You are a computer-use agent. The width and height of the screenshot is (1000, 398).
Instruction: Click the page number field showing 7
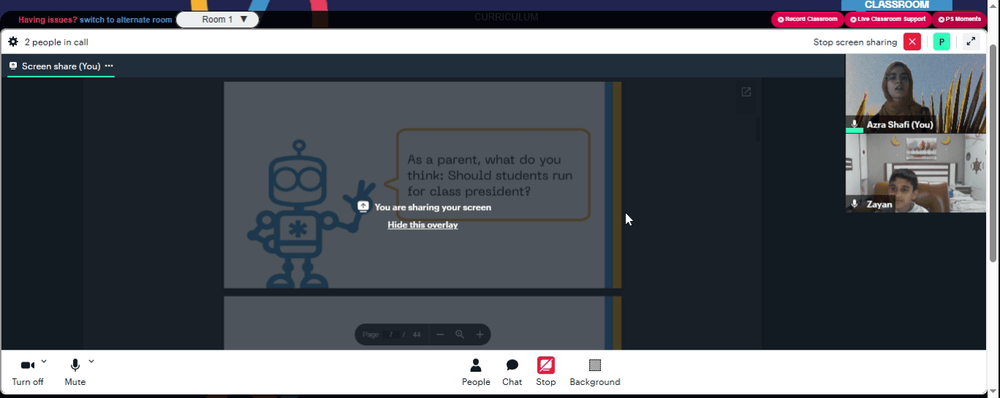(390, 334)
